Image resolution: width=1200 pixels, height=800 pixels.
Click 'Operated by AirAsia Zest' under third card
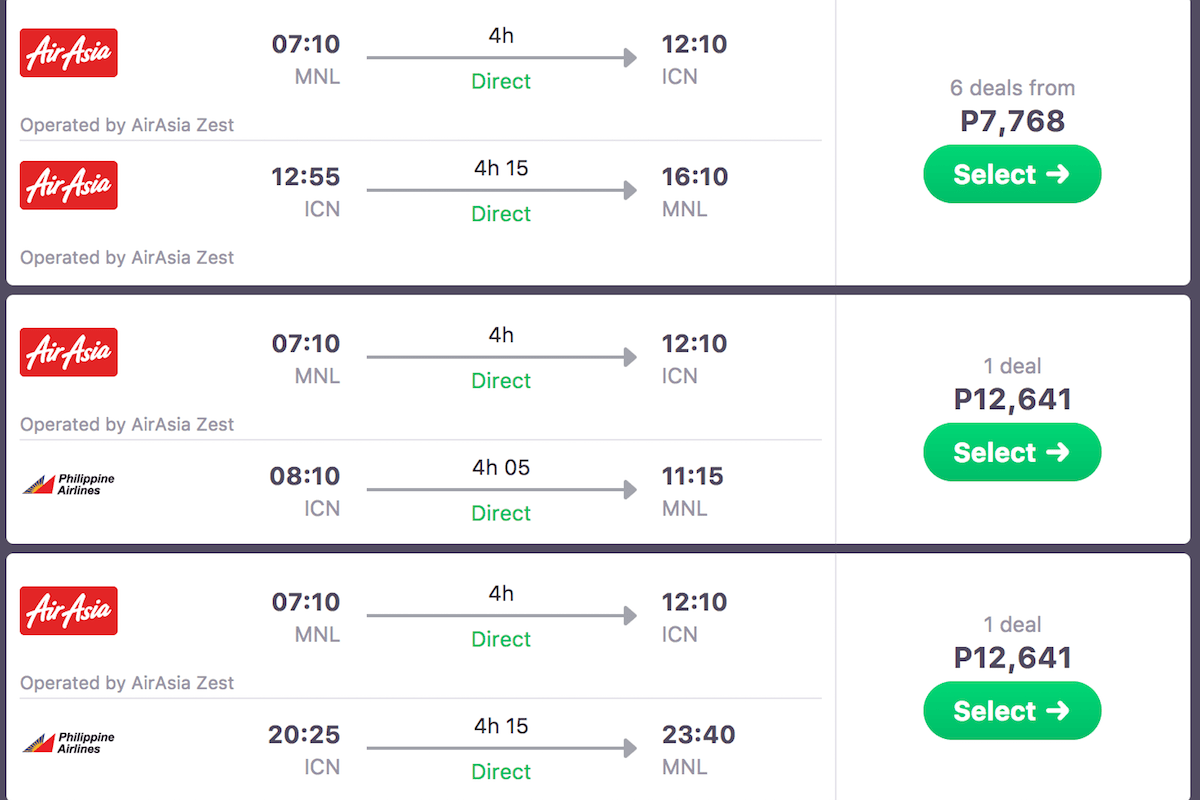pos(127,683)
